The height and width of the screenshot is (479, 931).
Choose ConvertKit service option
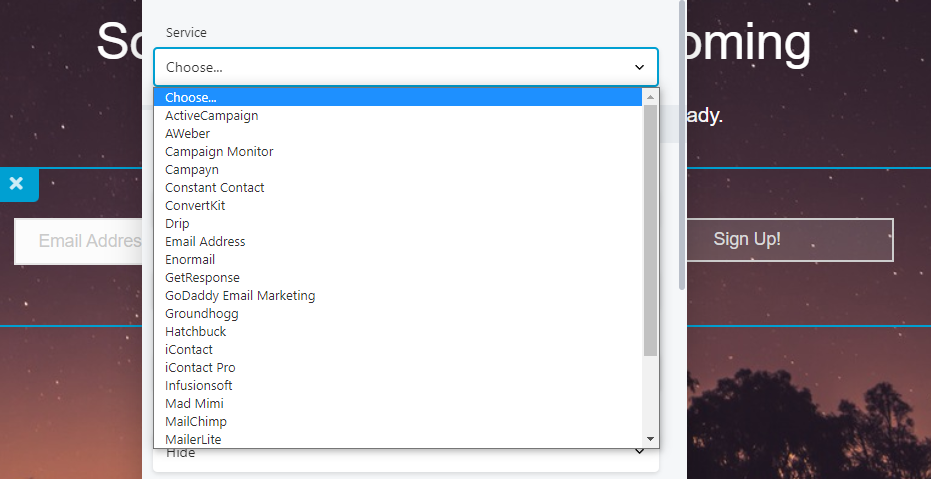(x=195, y=206)
